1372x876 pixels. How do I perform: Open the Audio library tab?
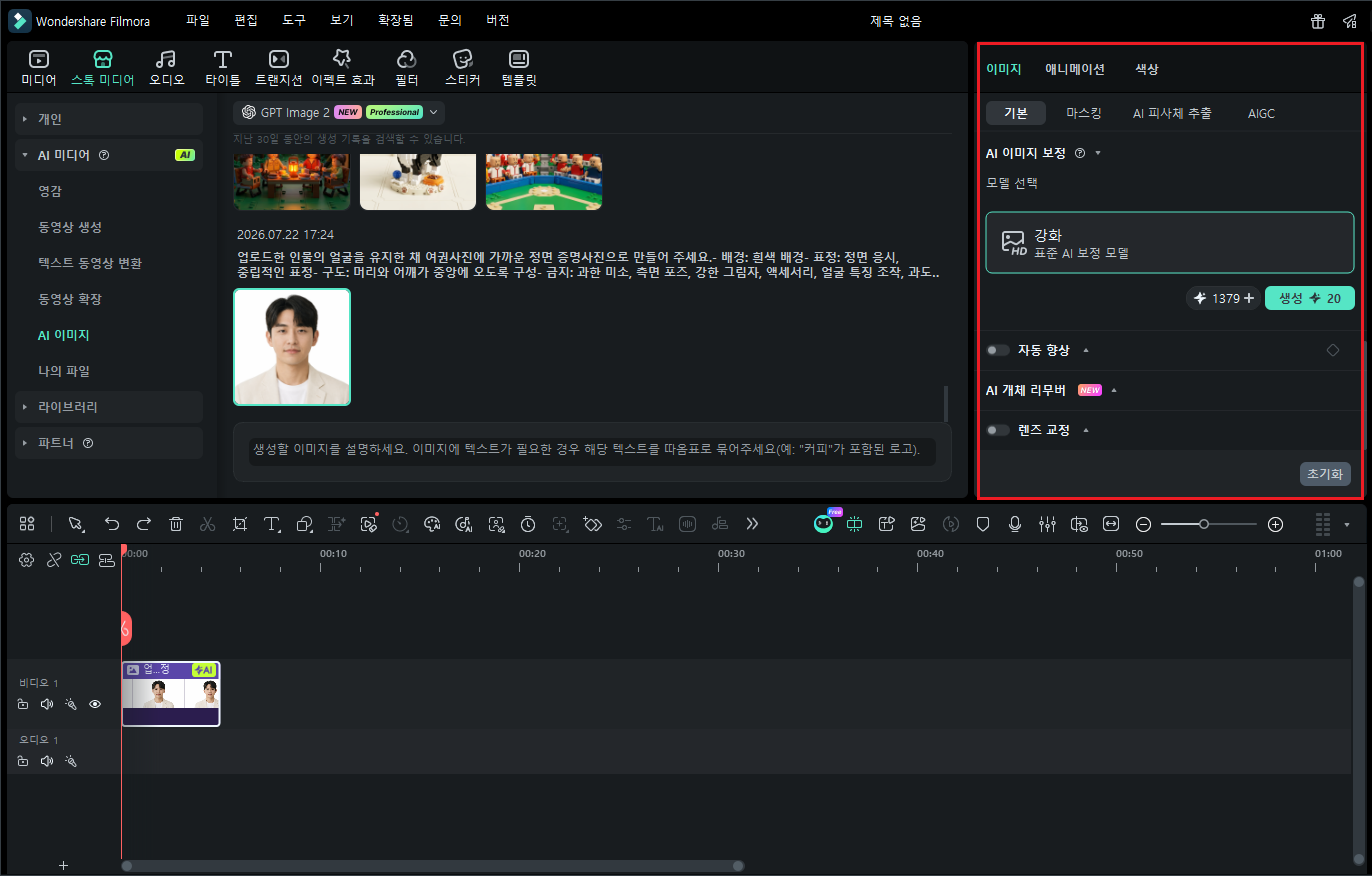click(x=166, y=68)
